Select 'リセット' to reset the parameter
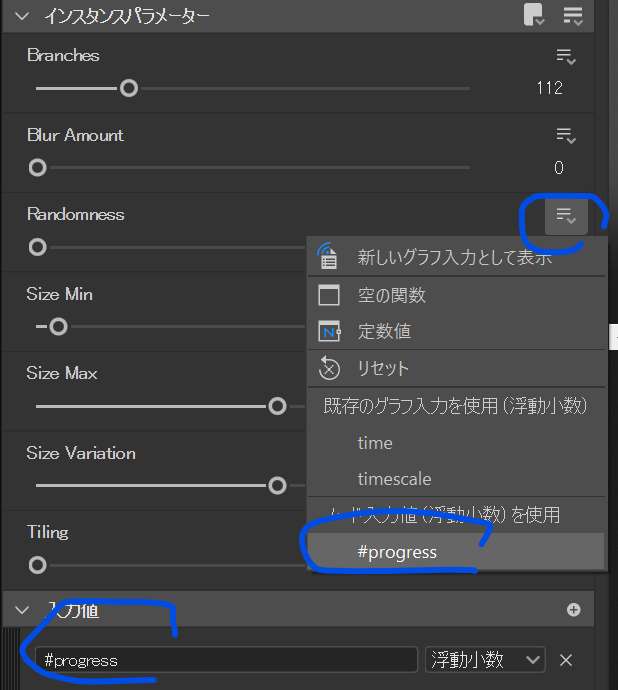This screenshot has height=690, width=618. click(x=383, y=368)
